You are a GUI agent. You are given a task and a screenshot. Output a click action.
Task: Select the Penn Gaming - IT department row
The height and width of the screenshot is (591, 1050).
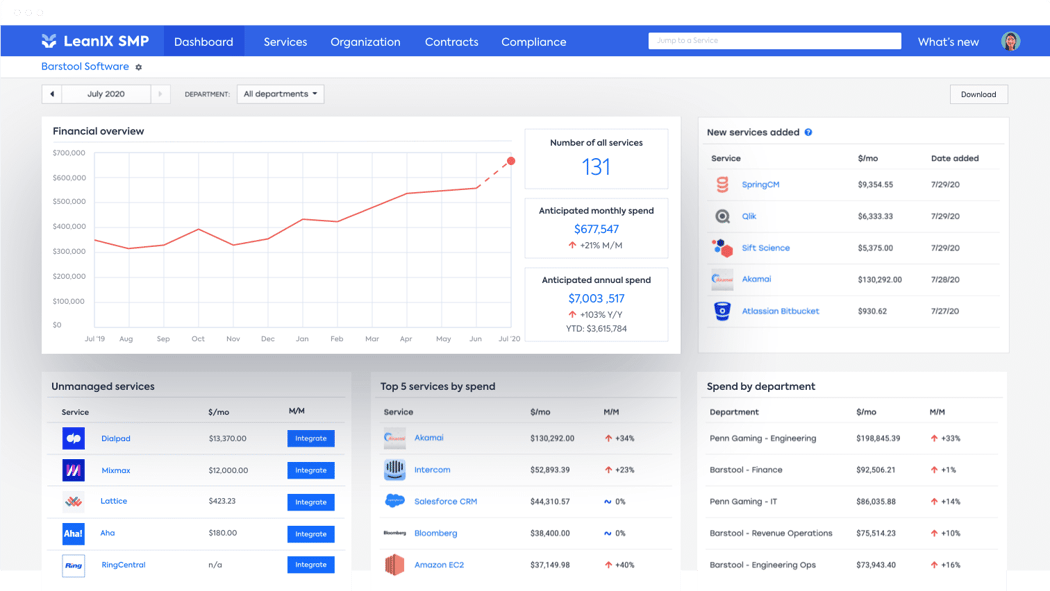tap(852, 501)
